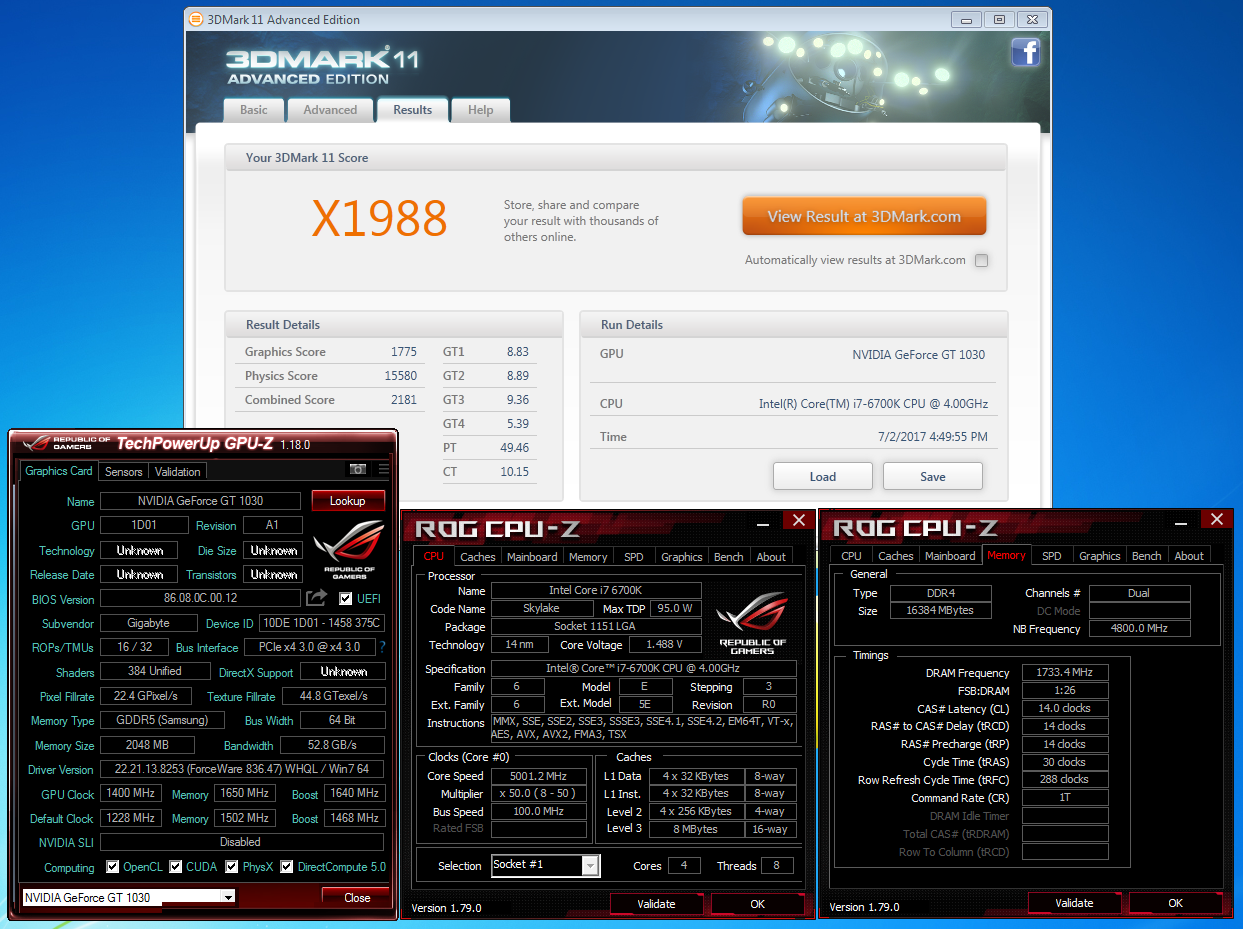Image resolution: width=1243 pixels, height=929 pixels.
Task: Select the Graphics Card tab in GPU-Z
Action: tap(59, 471)
